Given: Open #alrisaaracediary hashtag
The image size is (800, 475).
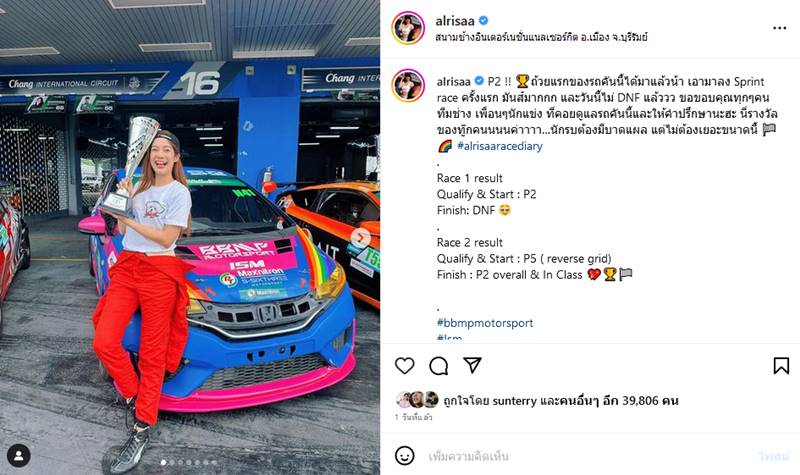Looking at the screenshot, I should tap(500, 146).
